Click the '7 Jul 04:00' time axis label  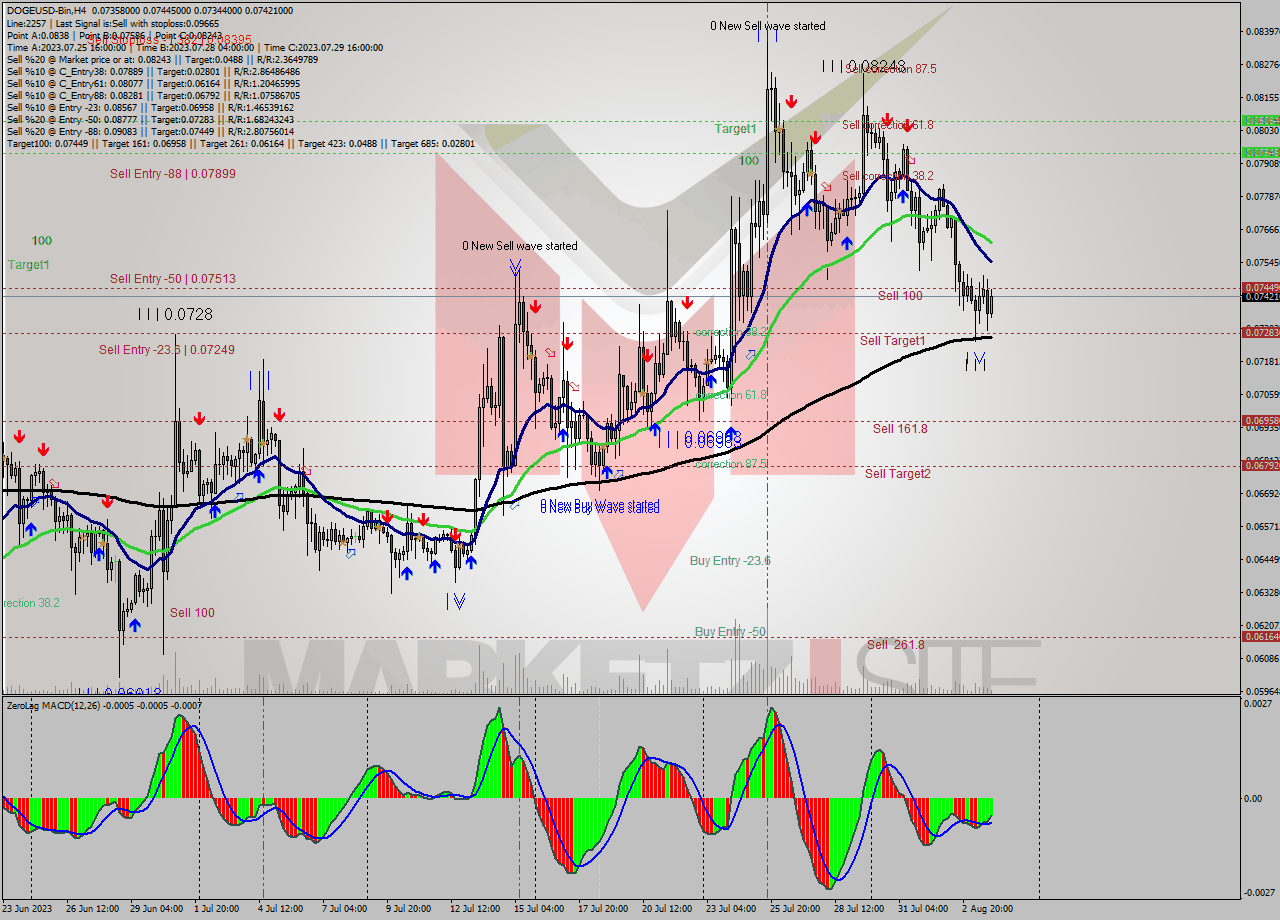tap(345, 909)
